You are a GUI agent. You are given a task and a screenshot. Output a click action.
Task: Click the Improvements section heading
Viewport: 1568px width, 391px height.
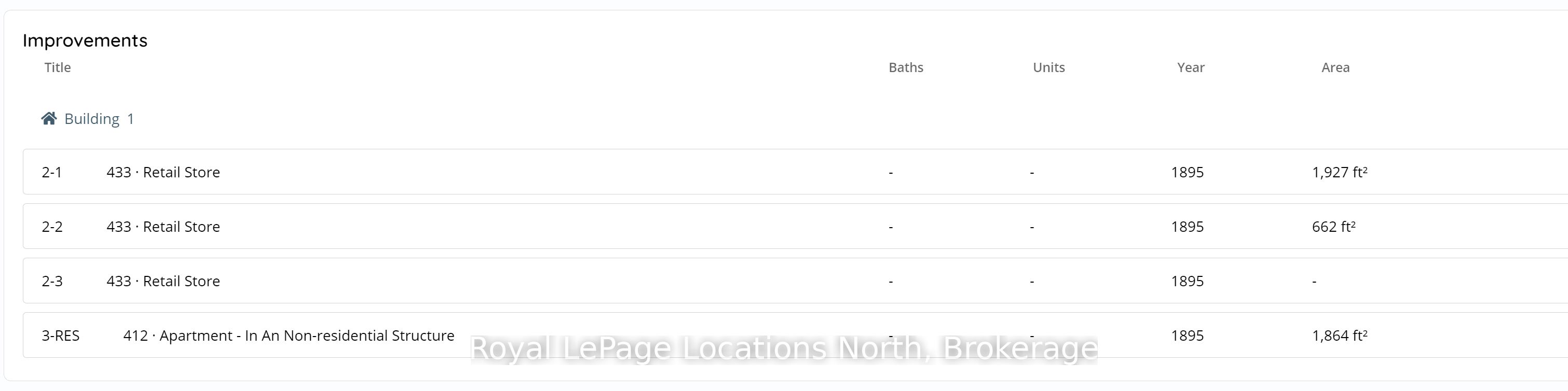coord(85,41)
